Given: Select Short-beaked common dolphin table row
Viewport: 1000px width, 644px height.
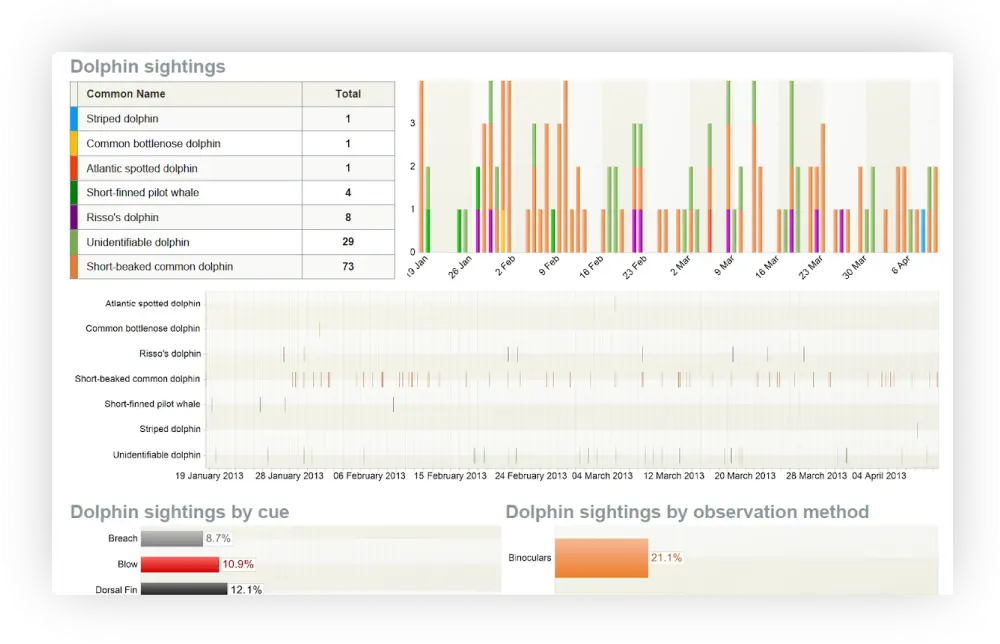Looking at the screenshot, I should (232, 267).
